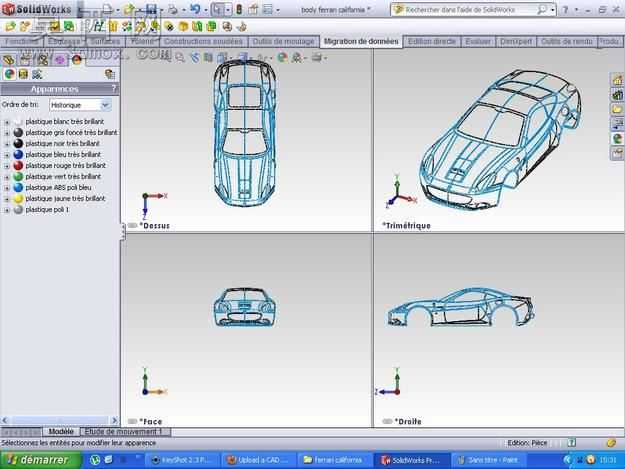Click the icon at right of Appearances panel toolbar
Image resolution: width=625 pixels, height=469 pixels.
click(110, 74)
